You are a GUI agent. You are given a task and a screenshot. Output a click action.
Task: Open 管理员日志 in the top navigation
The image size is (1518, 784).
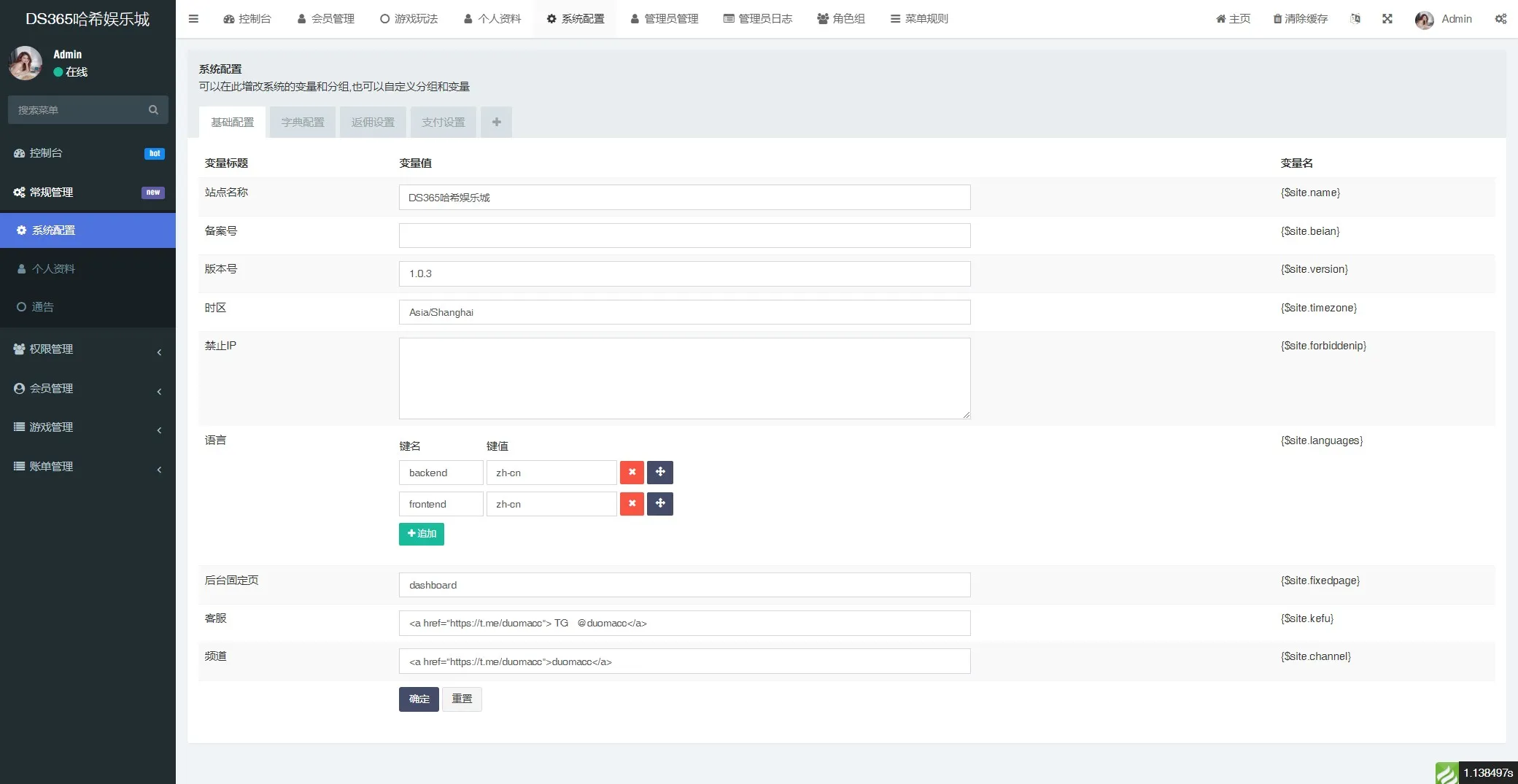click(757, 19)
